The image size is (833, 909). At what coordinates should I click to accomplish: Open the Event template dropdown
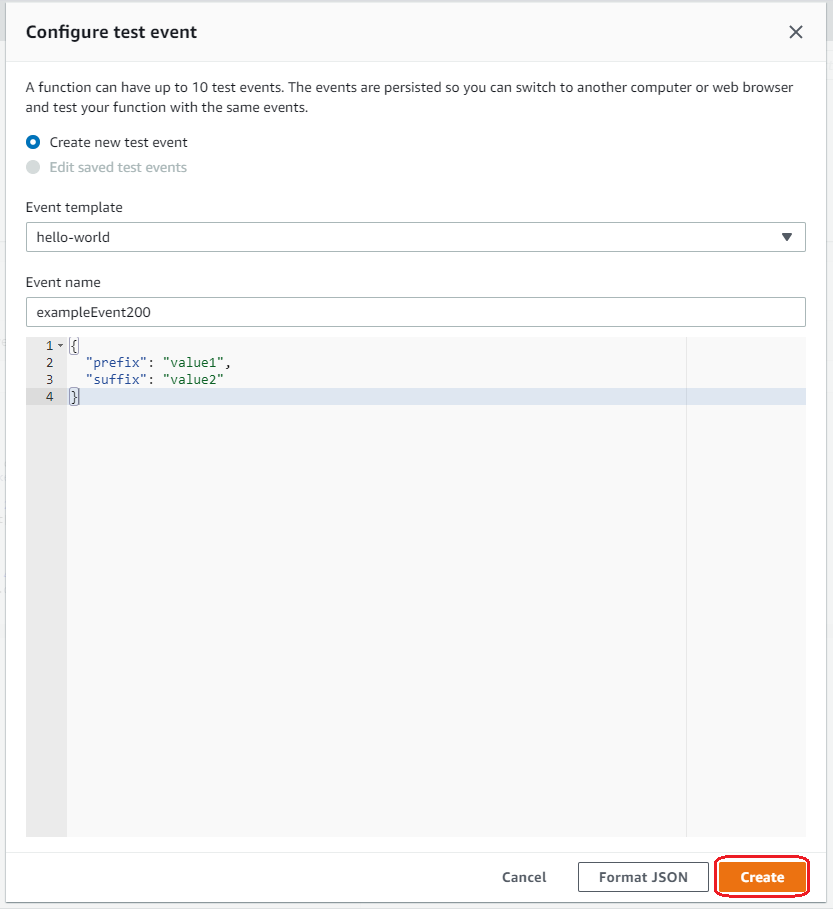[416, 237]
